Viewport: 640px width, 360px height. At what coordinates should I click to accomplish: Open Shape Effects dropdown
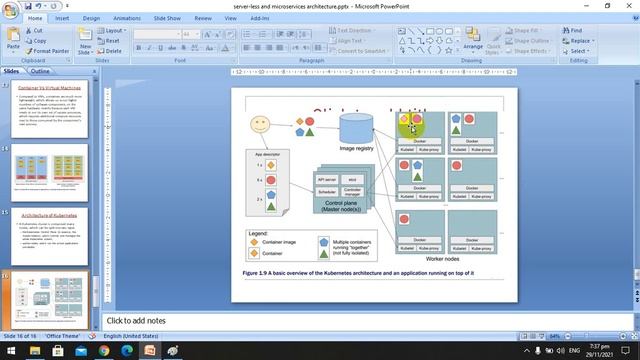pos(527,51)
